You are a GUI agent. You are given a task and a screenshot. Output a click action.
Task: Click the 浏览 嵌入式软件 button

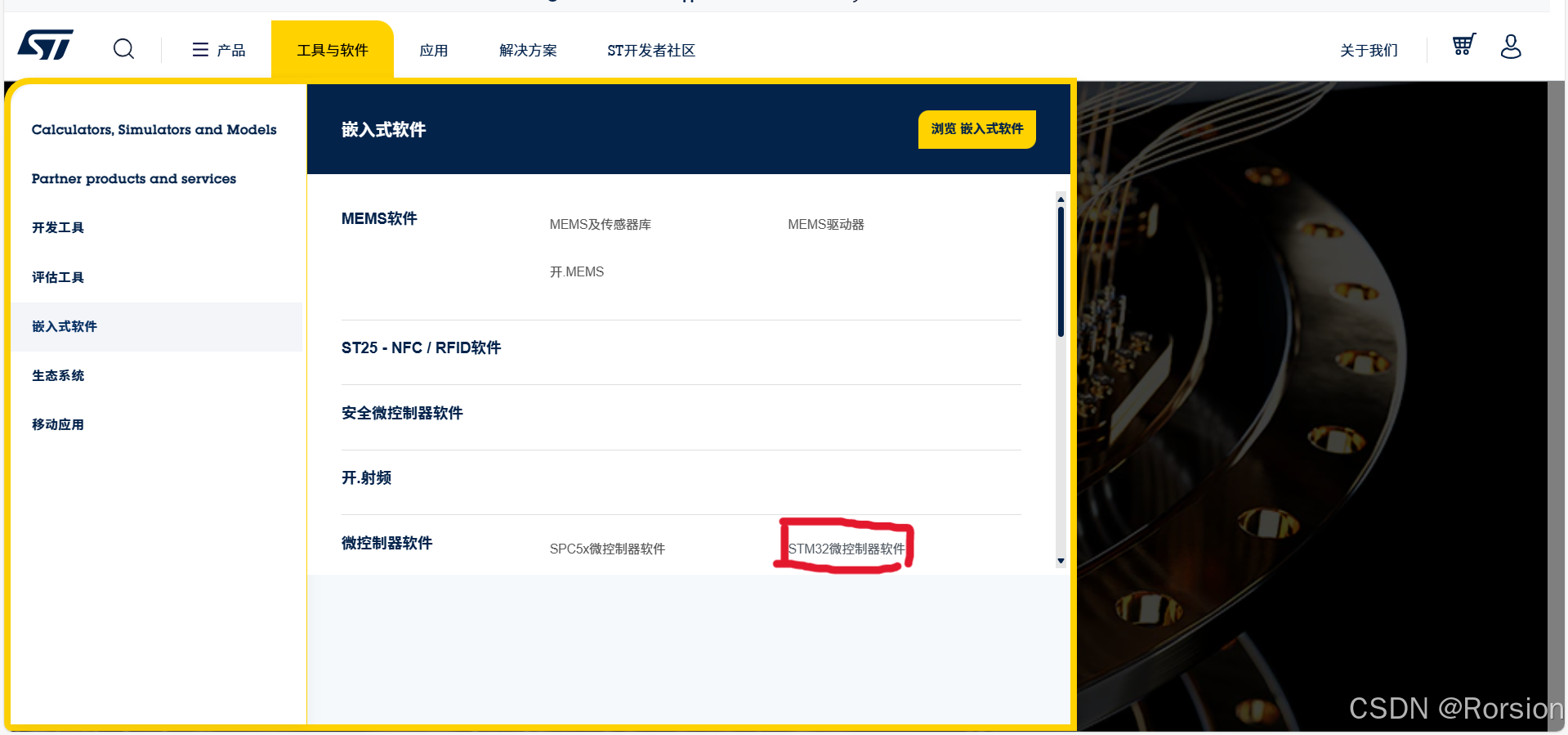pos(977,129)
